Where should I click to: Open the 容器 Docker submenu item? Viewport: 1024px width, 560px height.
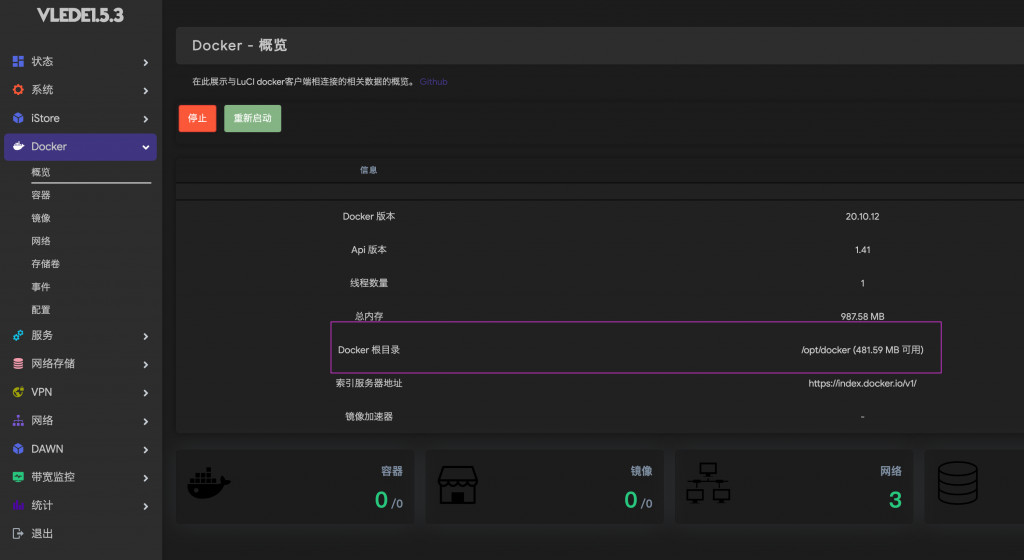pyautogui.click(x=40, y=195)
